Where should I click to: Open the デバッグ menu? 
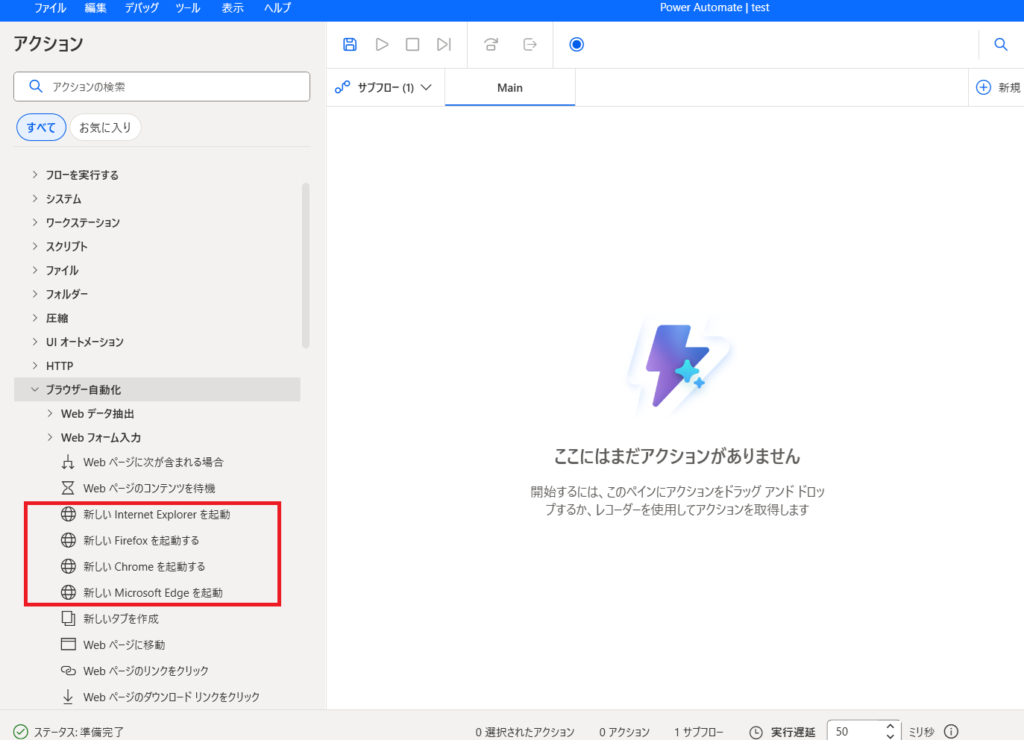[x=140, y=8]
